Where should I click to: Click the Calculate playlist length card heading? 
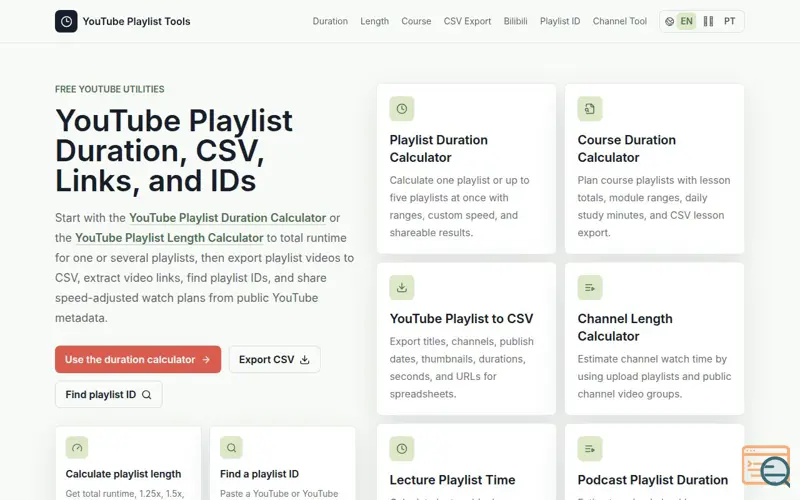123,474
